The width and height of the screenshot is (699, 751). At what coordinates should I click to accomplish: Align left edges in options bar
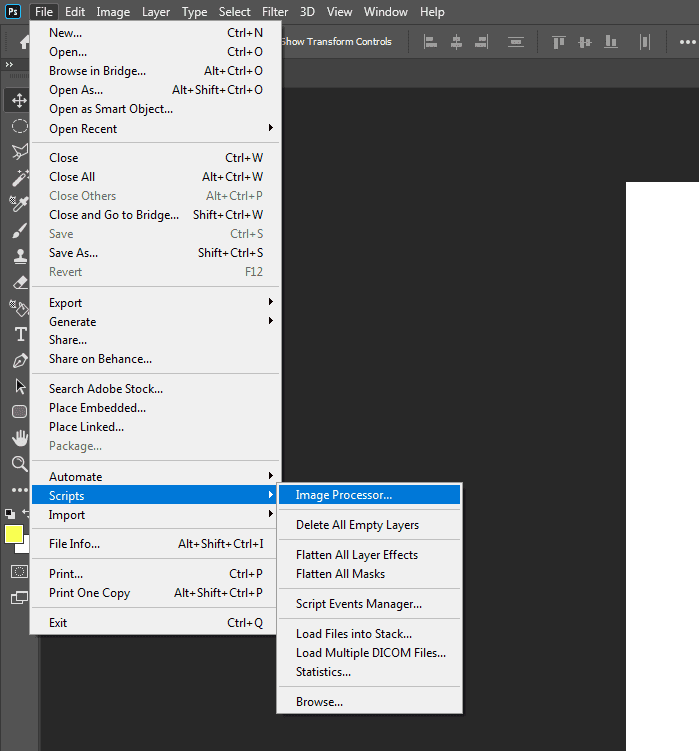pyautogui.click(x=430, y=42)
